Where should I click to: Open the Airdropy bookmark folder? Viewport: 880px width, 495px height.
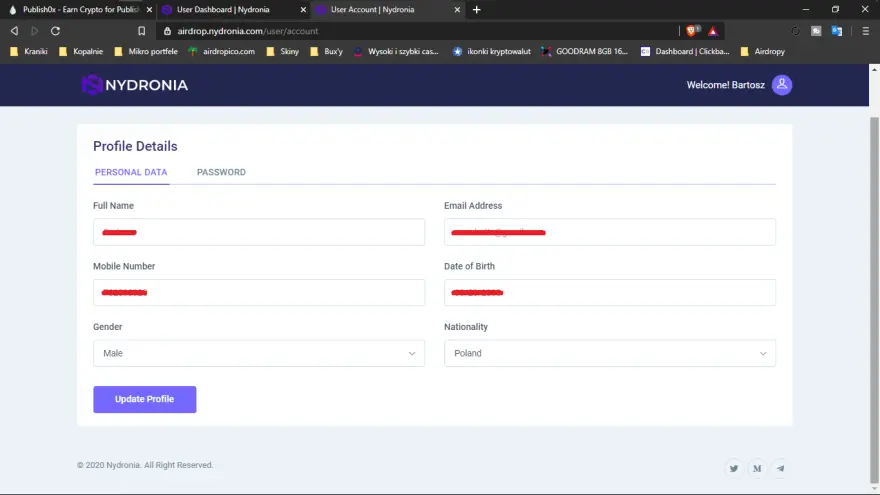pos(763,51)
